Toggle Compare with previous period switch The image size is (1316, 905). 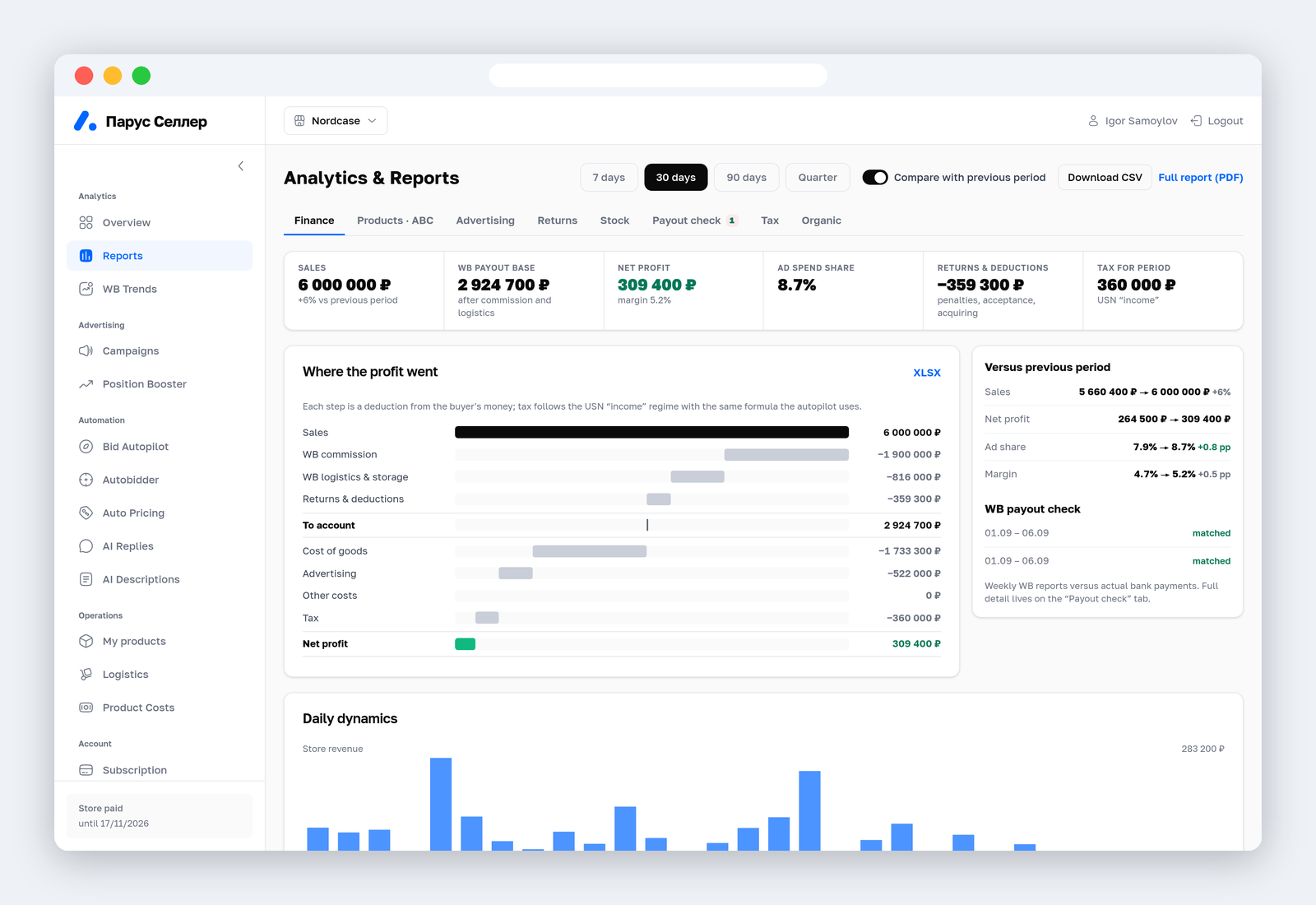click(874, 178)
